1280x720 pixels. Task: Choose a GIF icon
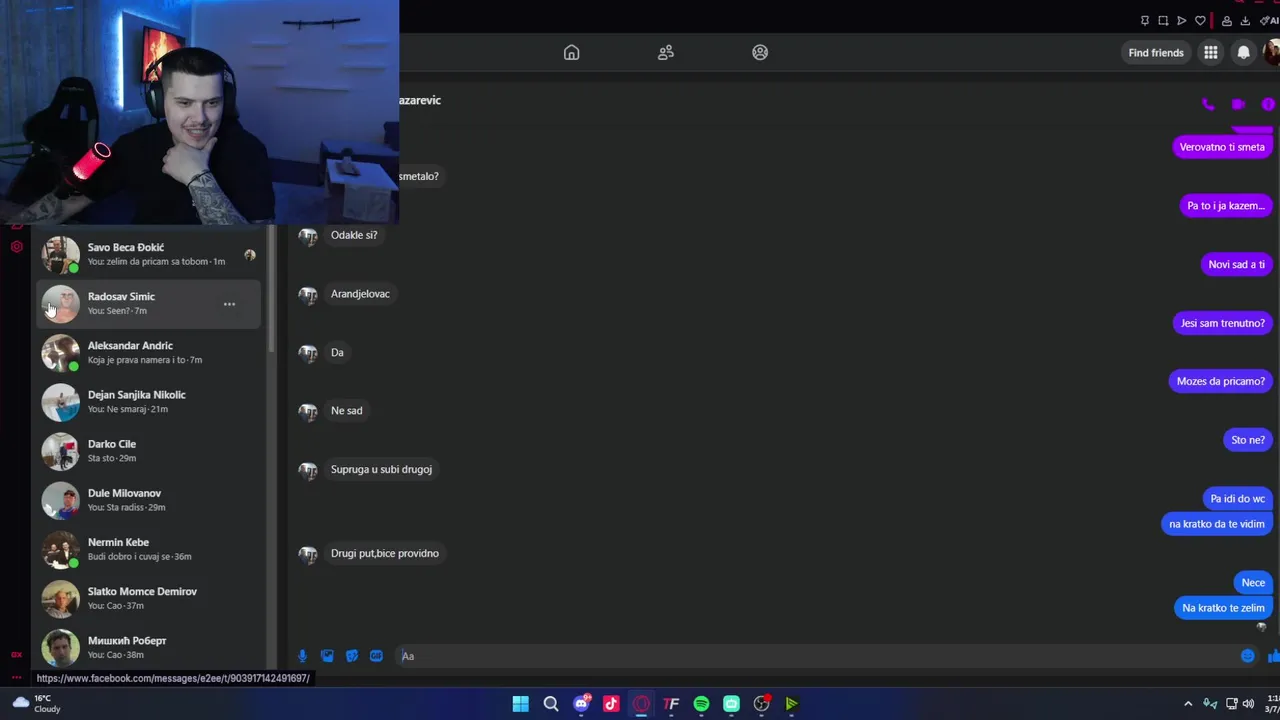(376, 656)
